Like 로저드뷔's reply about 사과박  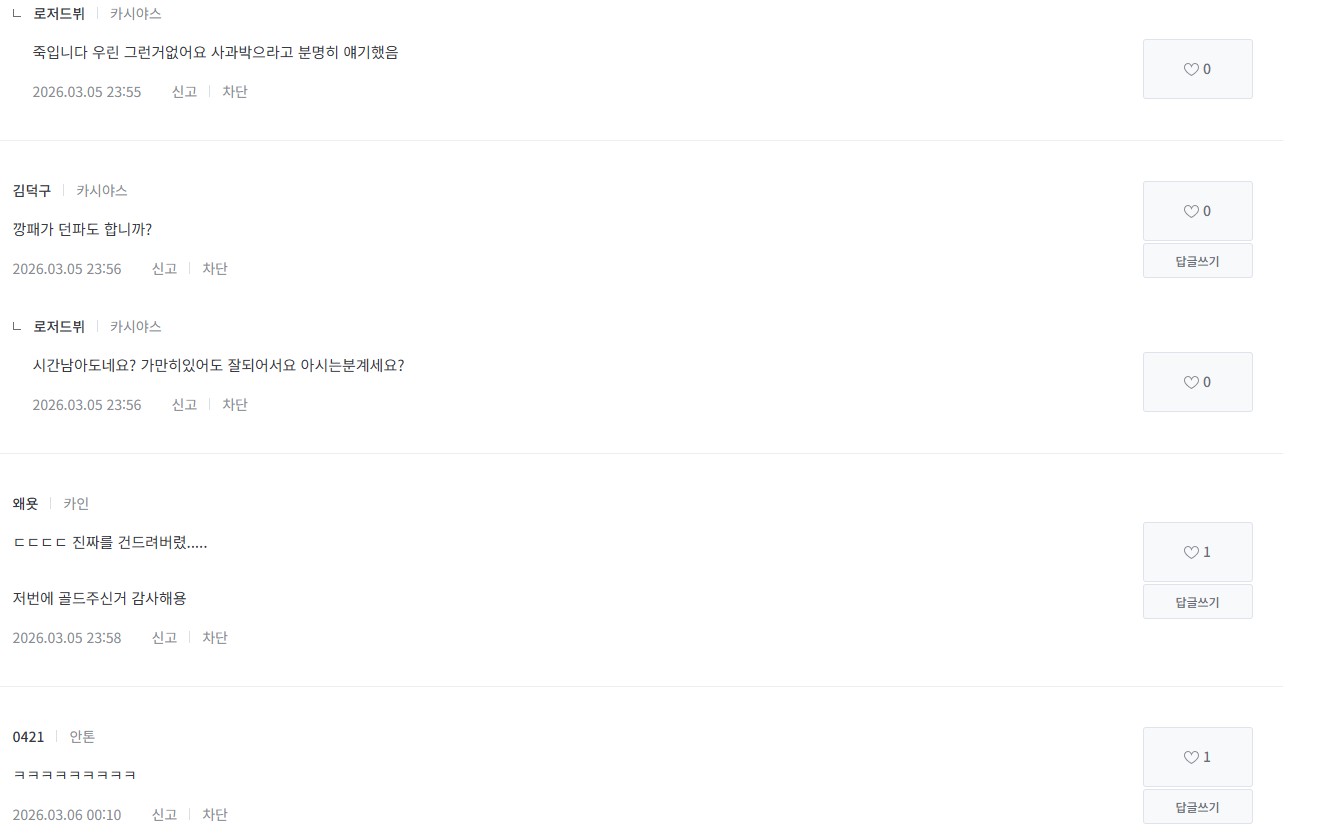(1197, 69)
